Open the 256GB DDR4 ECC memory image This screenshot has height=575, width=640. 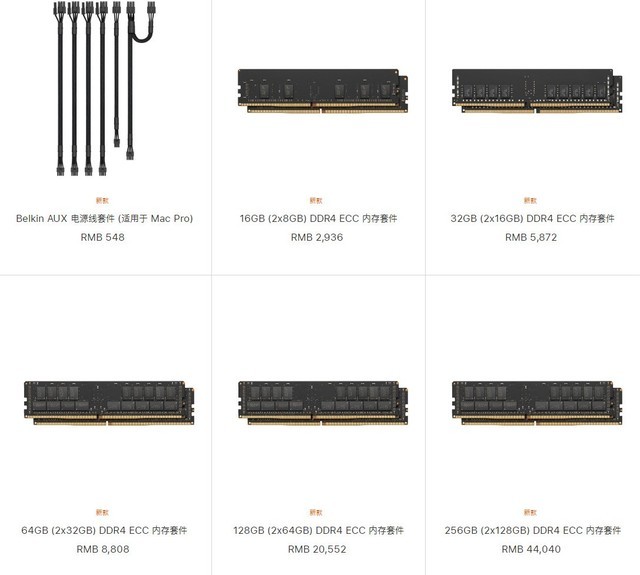coord(537,403)
